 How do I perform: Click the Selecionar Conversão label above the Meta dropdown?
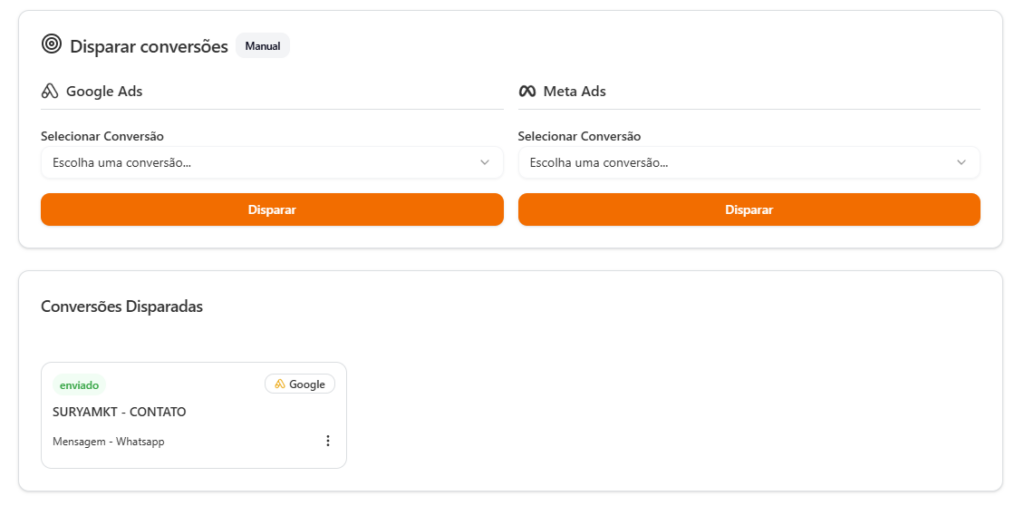click(x=579, y=136)
